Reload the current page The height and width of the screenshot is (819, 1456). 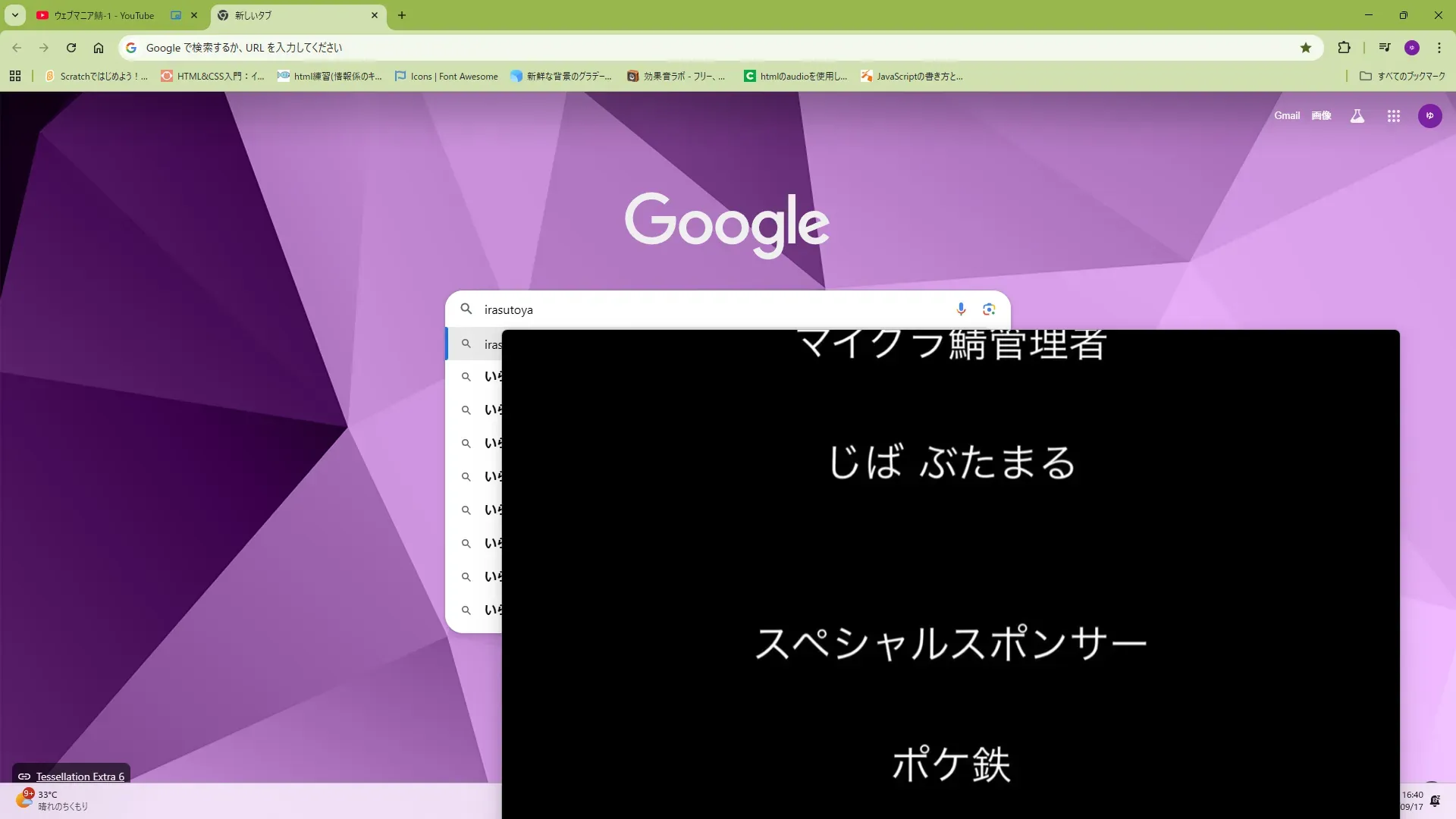(x=71, y=48)
